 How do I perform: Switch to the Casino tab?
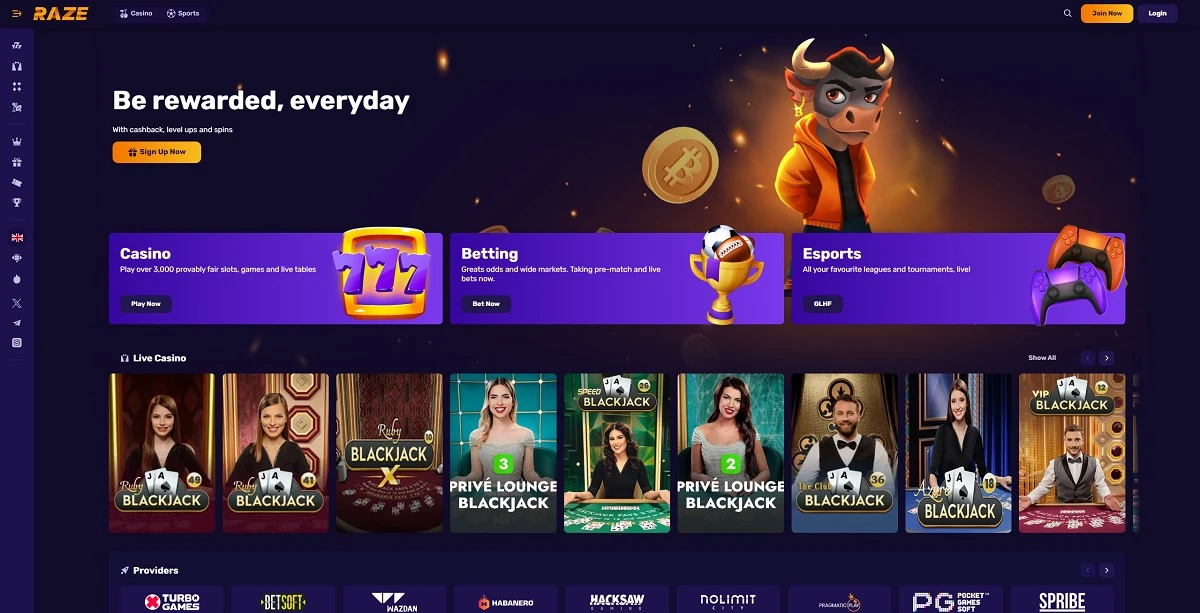(135, 13)
